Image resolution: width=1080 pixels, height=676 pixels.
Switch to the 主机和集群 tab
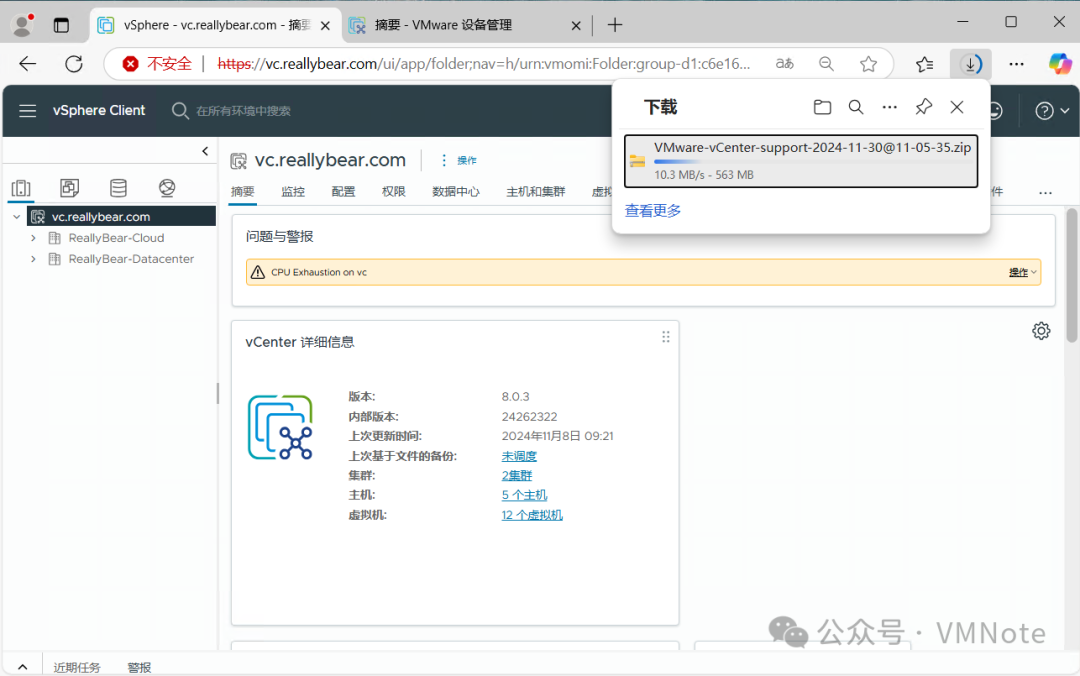[x=535, y=192]
